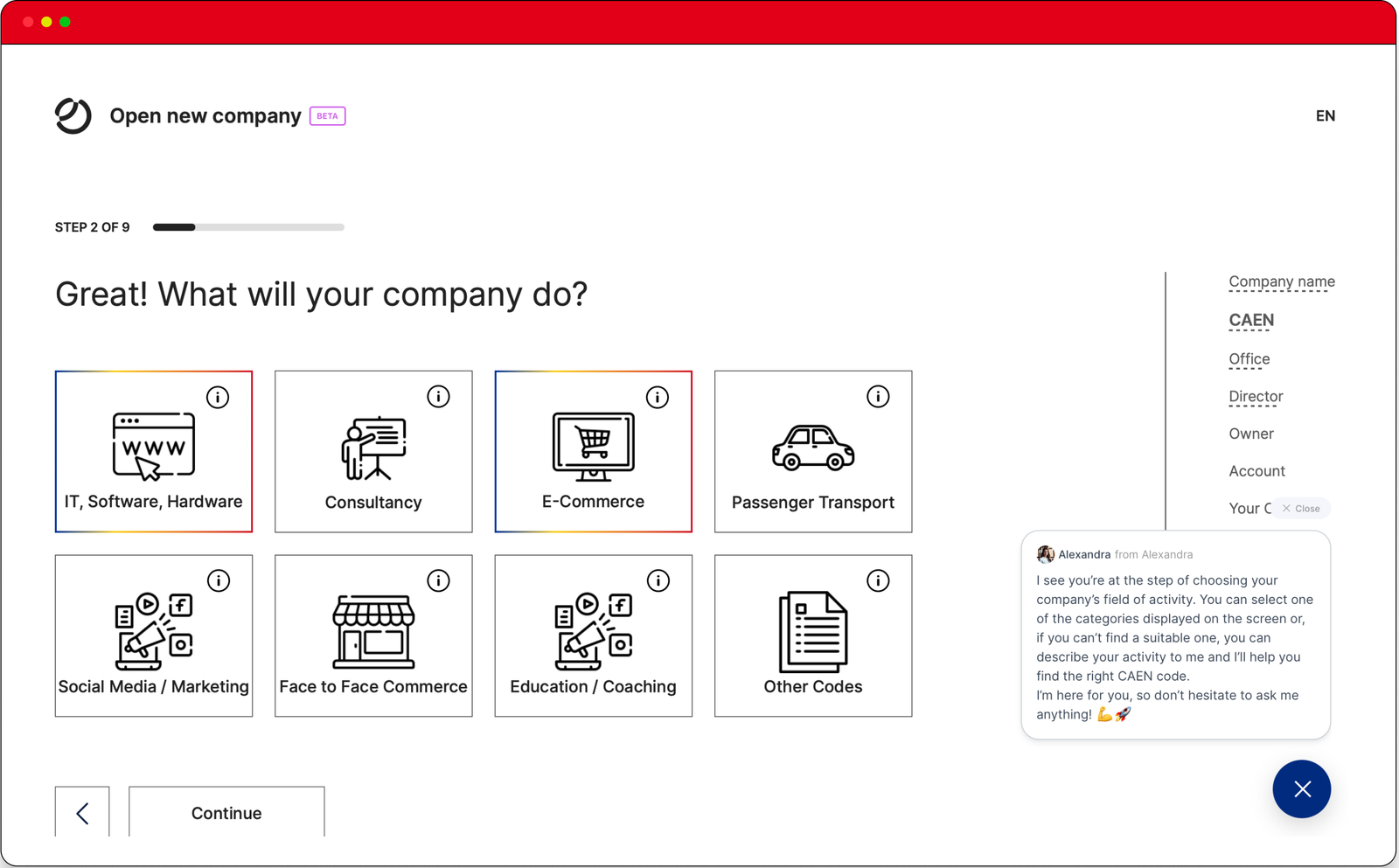Click info icon on Other Codes card
Viewport: 1399px width, 868px height.
pyautogui.click(x=878, y=581)
